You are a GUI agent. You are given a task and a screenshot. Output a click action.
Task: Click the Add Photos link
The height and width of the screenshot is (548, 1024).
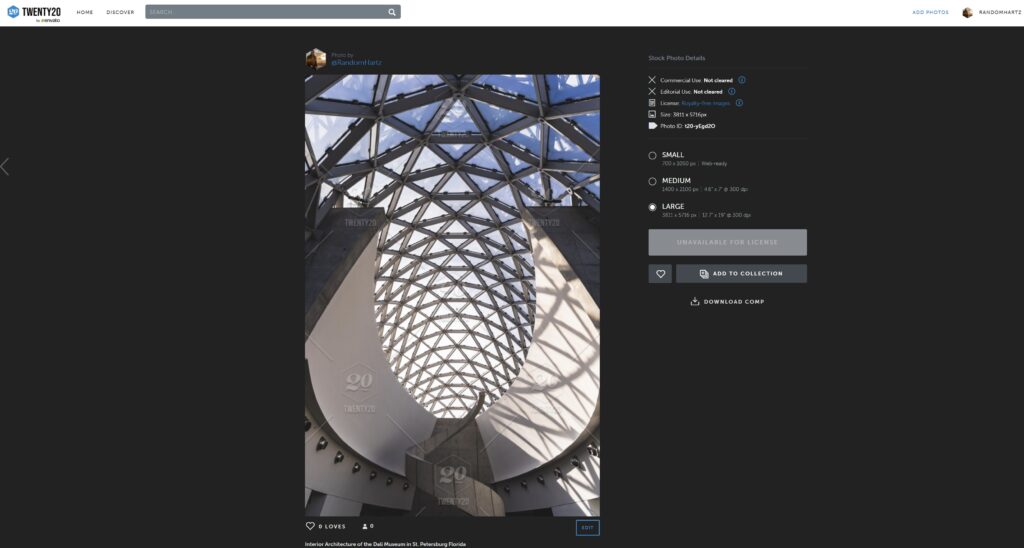(x=931, y=12)
